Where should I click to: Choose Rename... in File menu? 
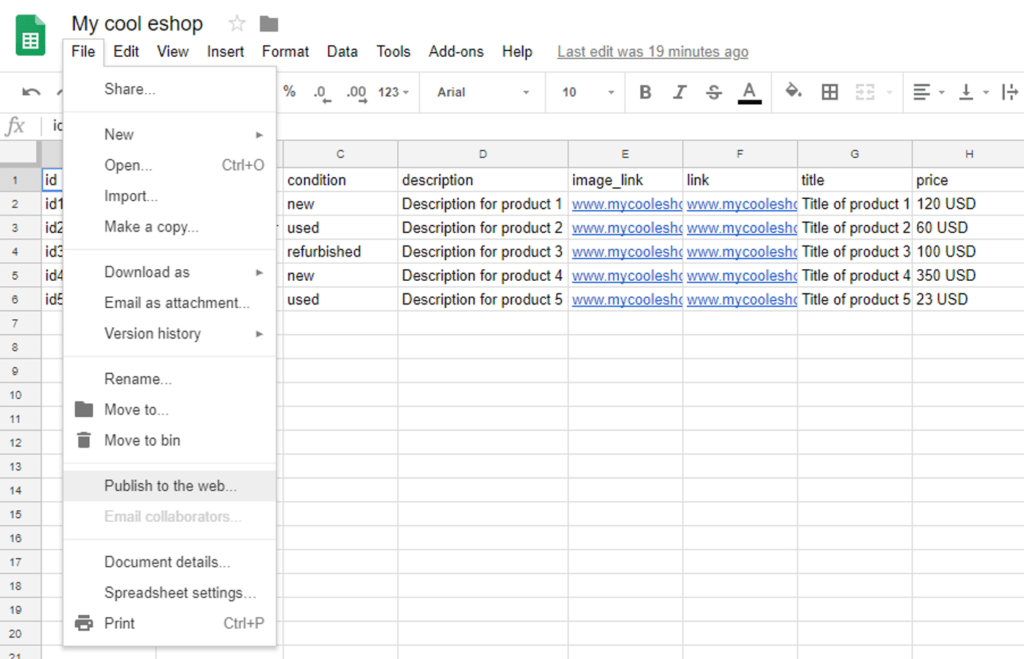170,379
